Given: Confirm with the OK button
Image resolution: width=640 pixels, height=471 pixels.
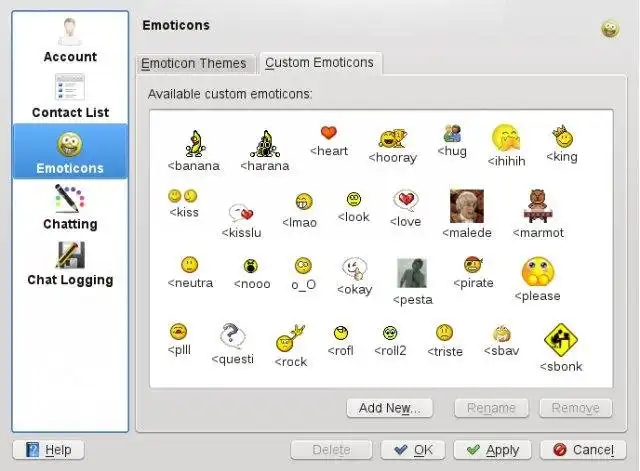Looking at the screenshot, I should (413, 450).
